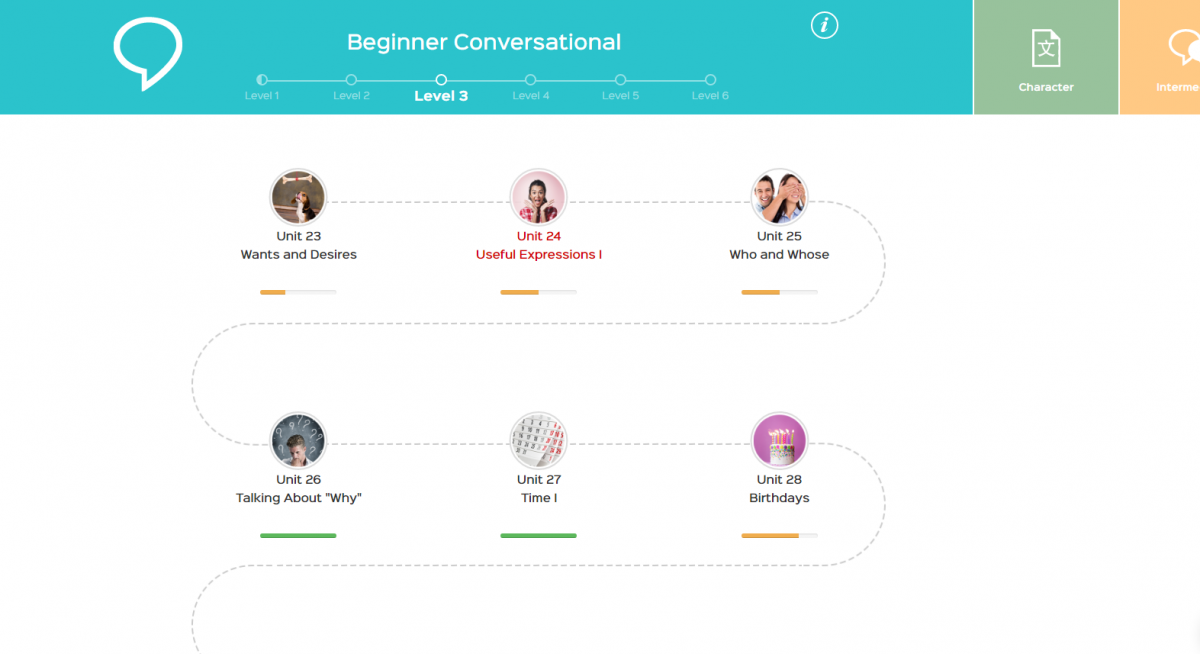1200x654 pixels.
Task: Click the Useful Expressions I link
Action: click(539, 255)
